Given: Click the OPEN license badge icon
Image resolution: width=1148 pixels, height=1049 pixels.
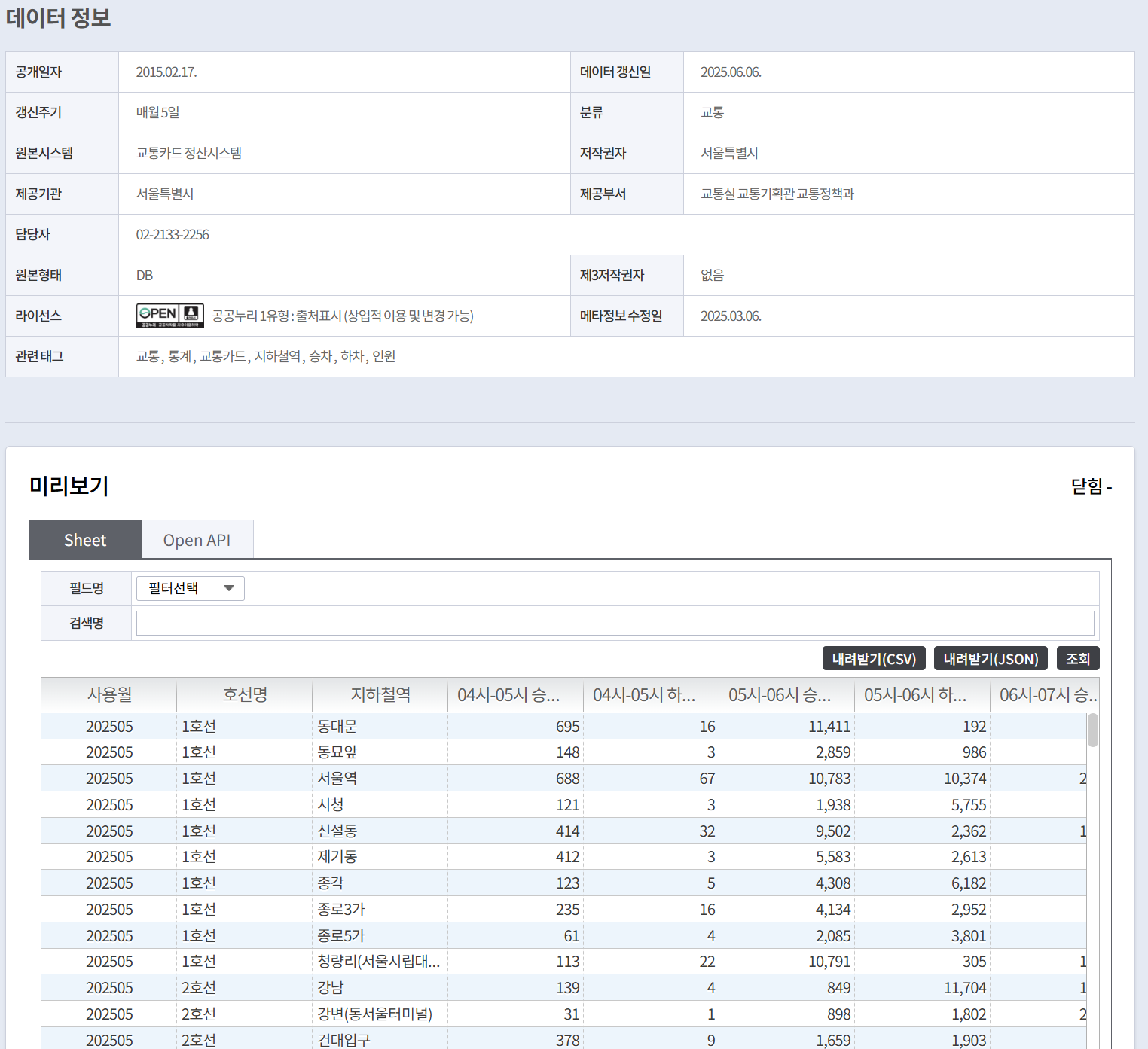Looking at the screenshot, I should tap(169, 316).
